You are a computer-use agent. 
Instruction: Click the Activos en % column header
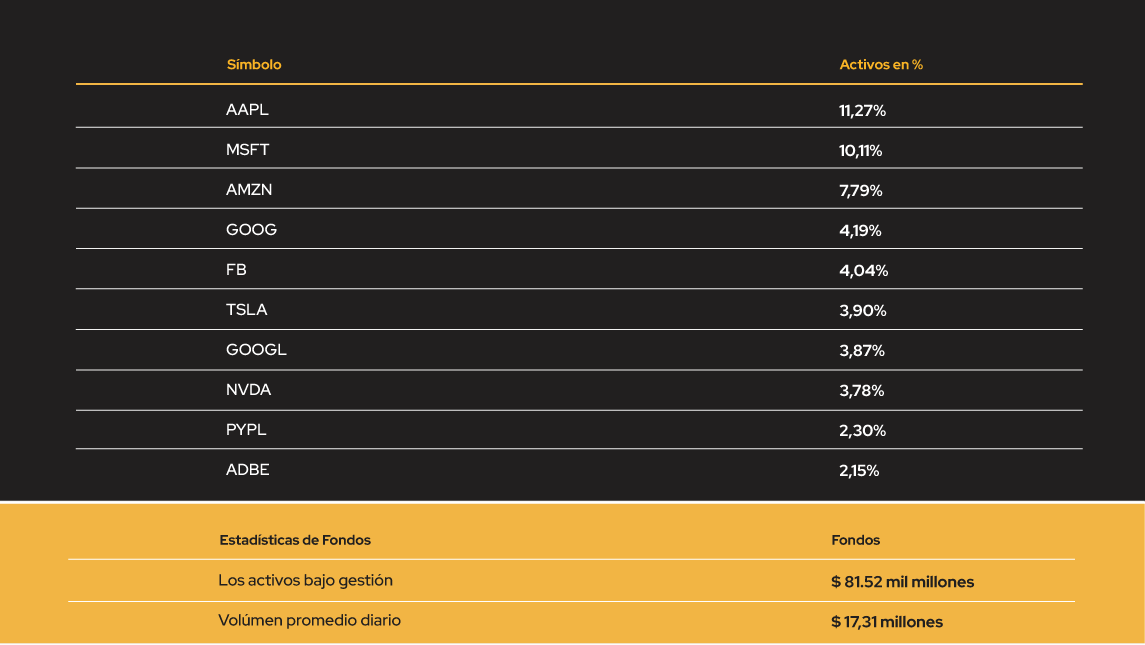point(881,65)
